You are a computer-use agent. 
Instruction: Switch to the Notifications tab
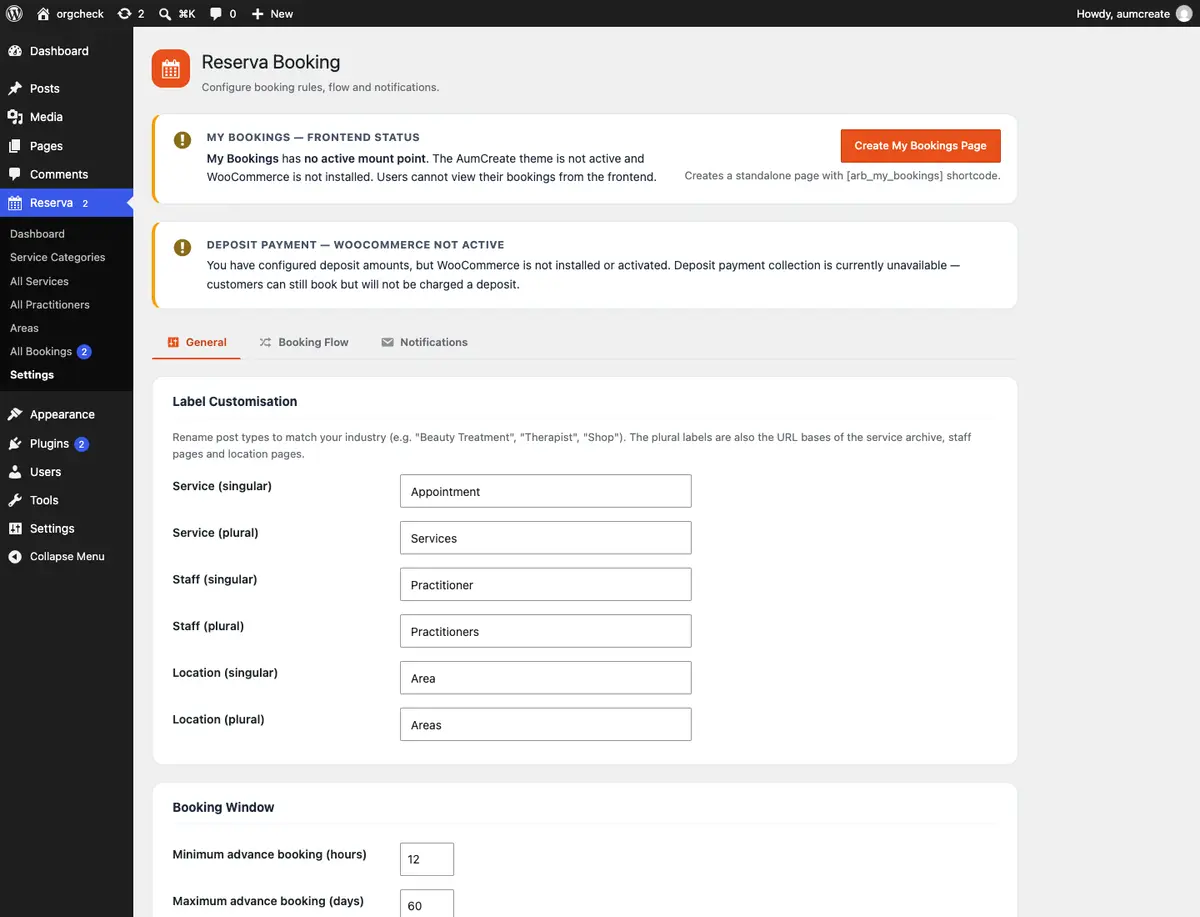425,342
